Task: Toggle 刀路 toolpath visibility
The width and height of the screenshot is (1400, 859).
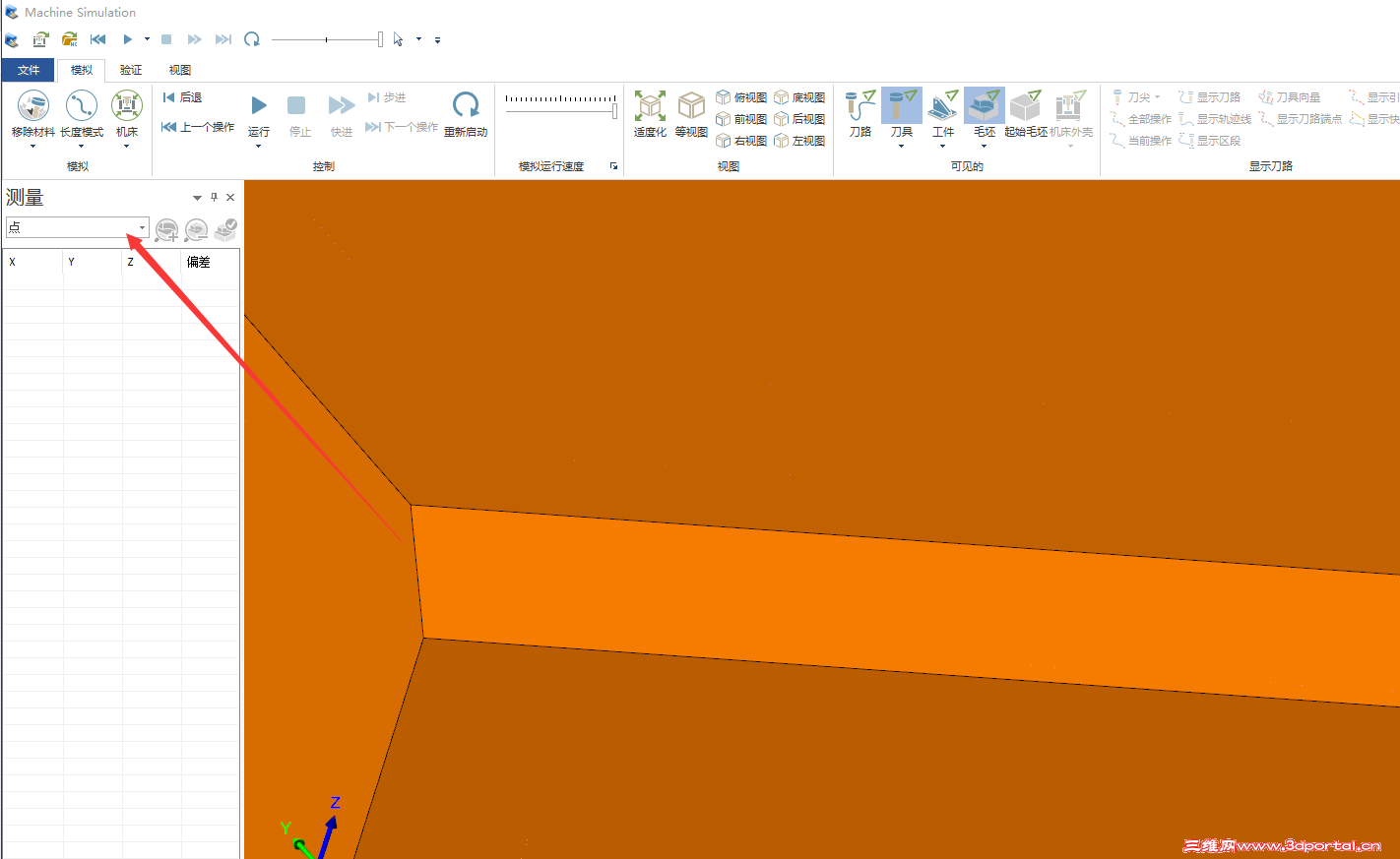Action: 860,113
